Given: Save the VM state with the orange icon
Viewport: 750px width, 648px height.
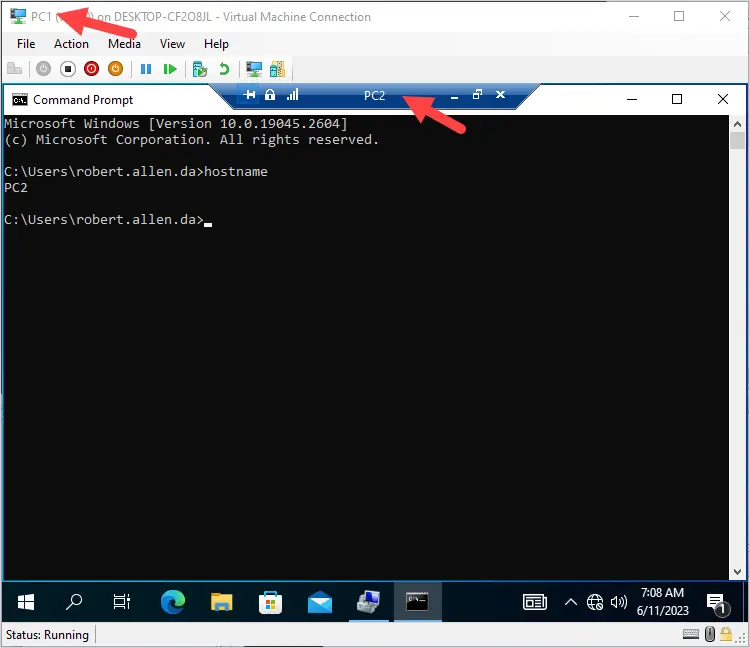Looking at the screenshot, I should [115, 69].
